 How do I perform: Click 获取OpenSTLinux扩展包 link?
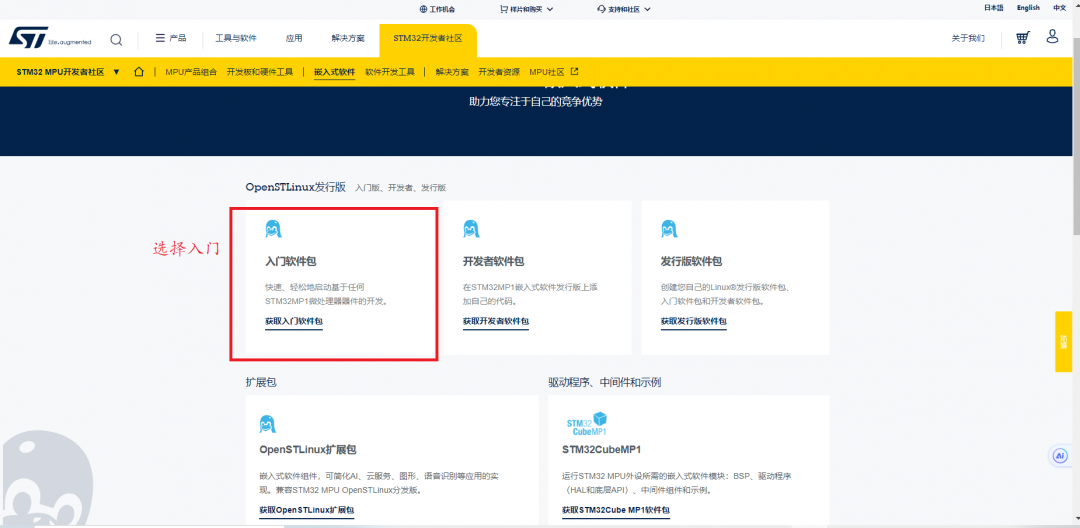point(307,510)
